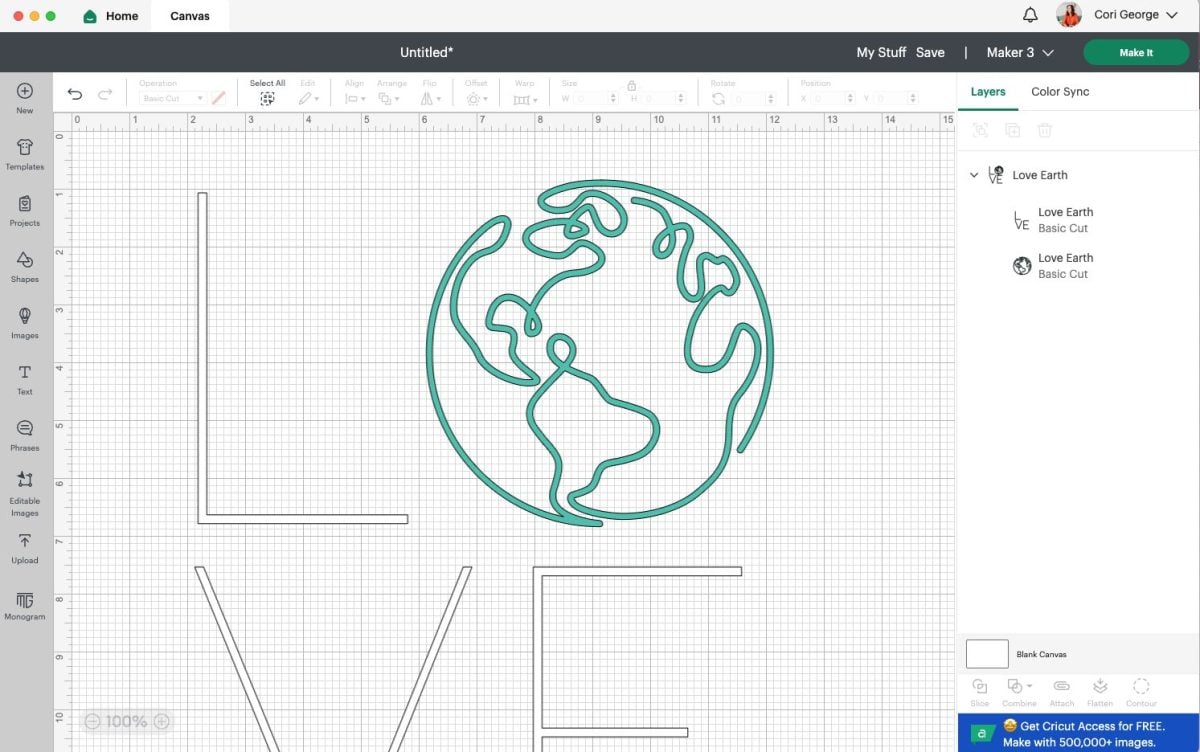The width and height of the screenshot is (1200, 752).
Task: Switch to the Color Sync tab
Action: tap(1060, 91)
